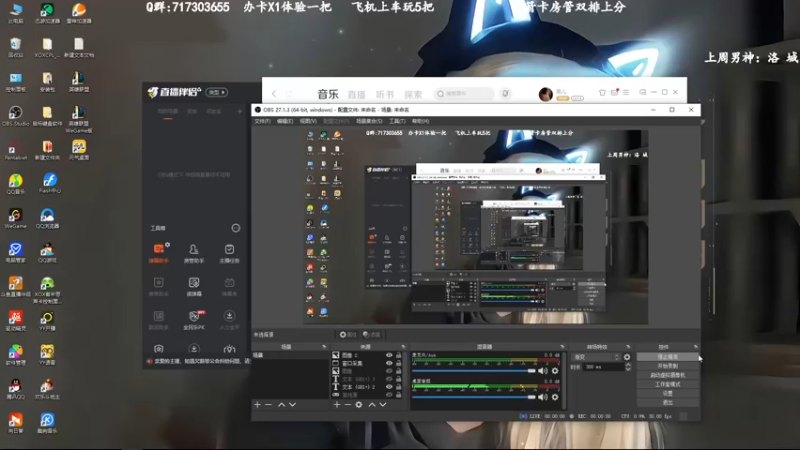800x450 pixels.
Task: Pop out the 混音器 dock header arrow
Action: [563, 347]
